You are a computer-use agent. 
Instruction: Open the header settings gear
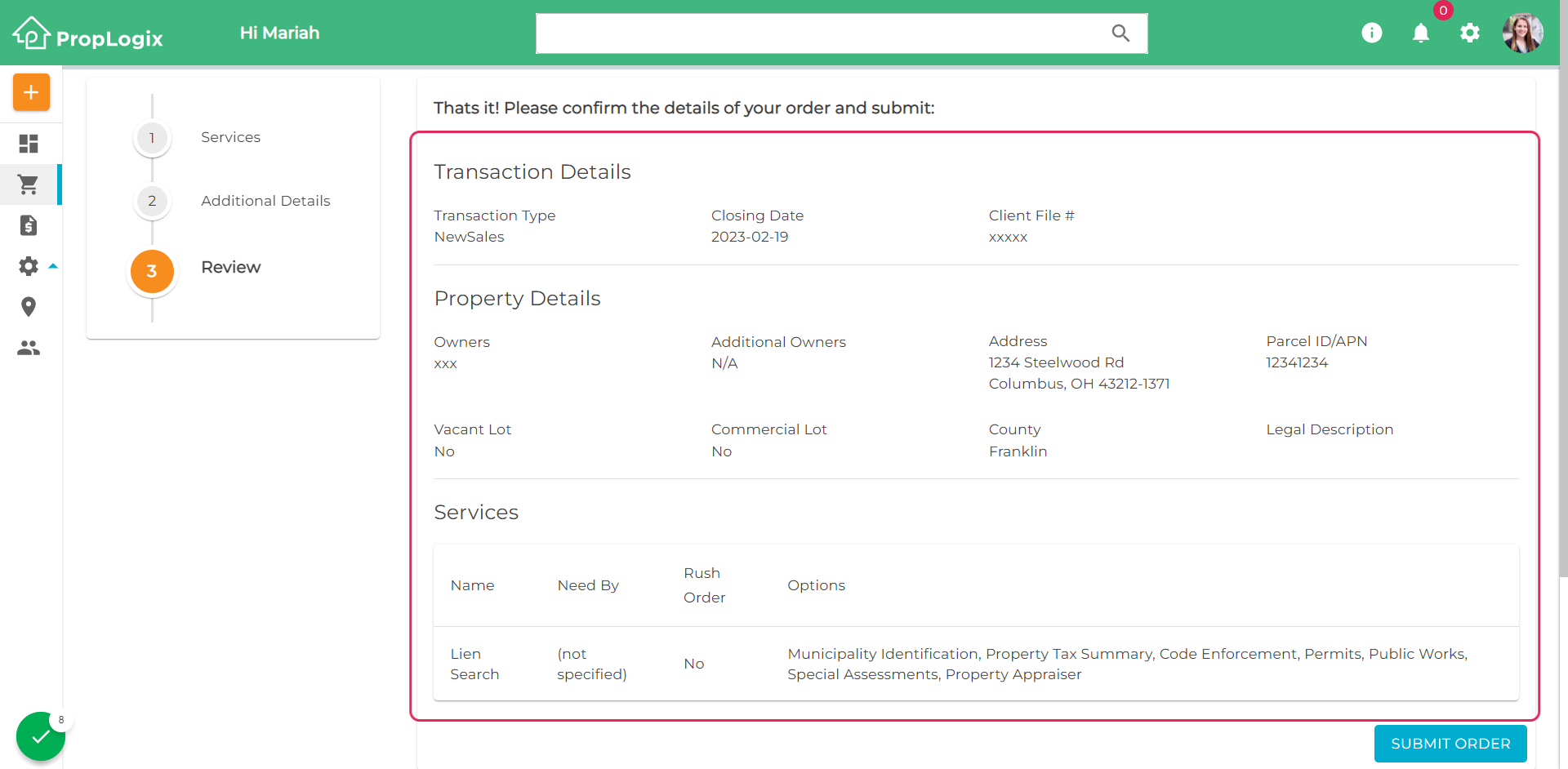[x=1470, y=33]
